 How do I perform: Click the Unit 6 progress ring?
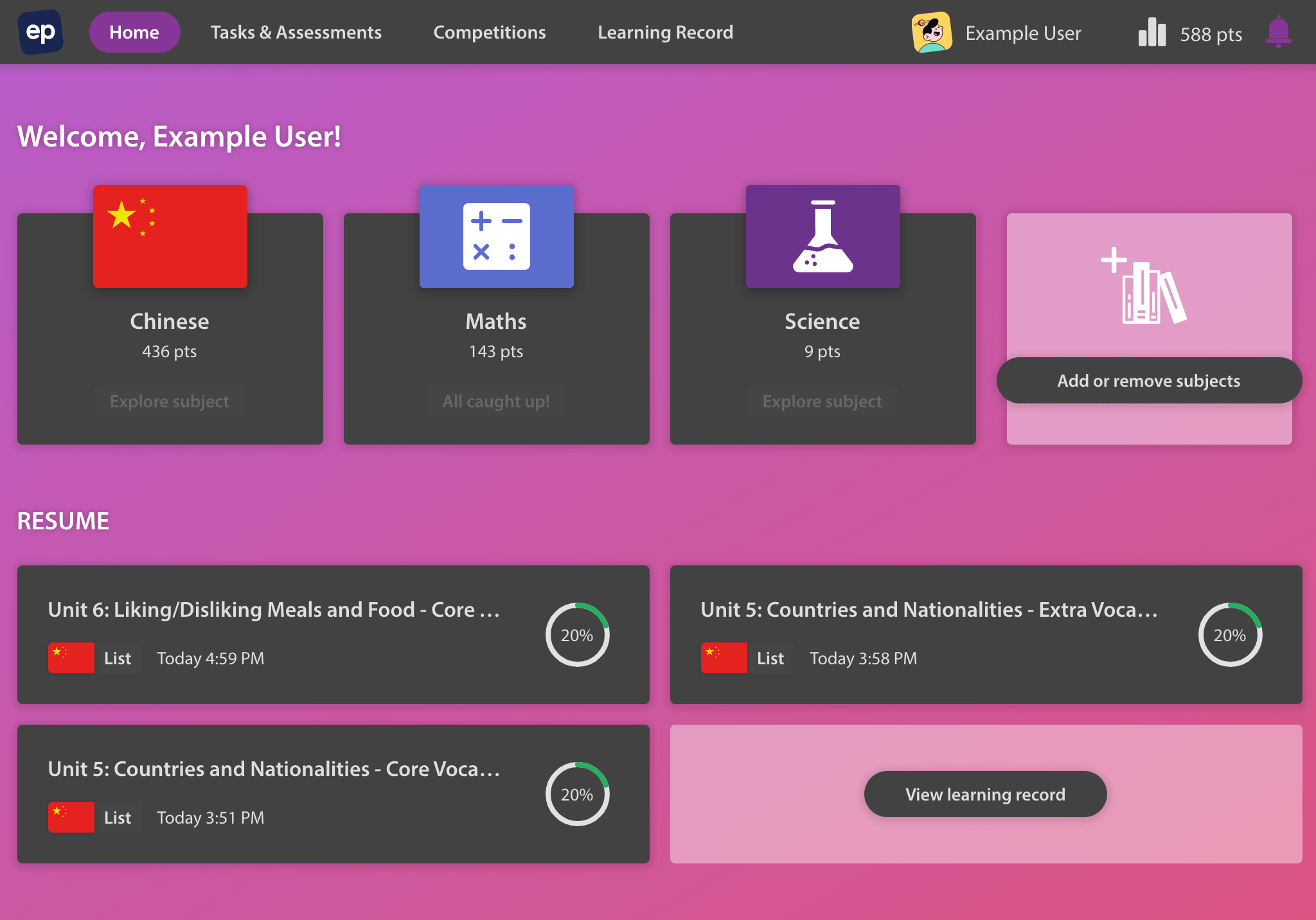tap(578, 635)
